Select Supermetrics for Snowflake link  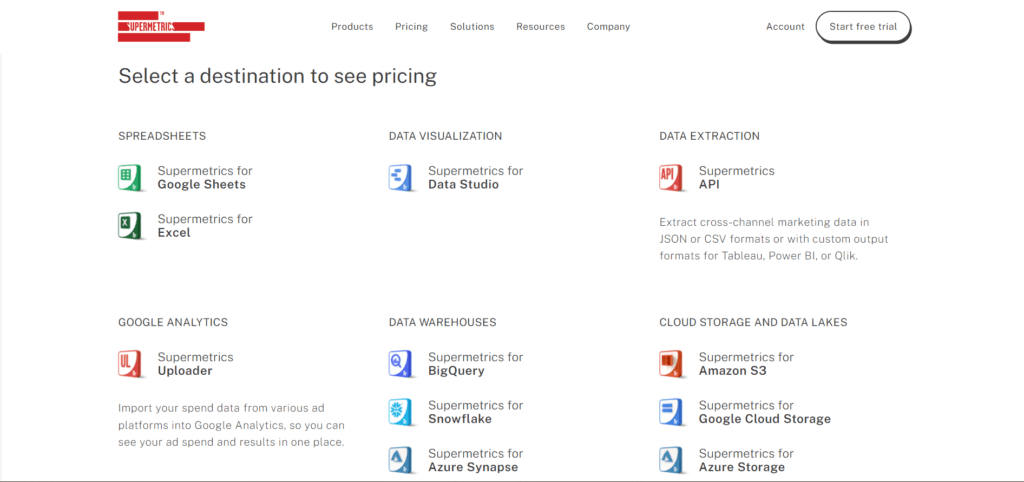pos(475,412)
